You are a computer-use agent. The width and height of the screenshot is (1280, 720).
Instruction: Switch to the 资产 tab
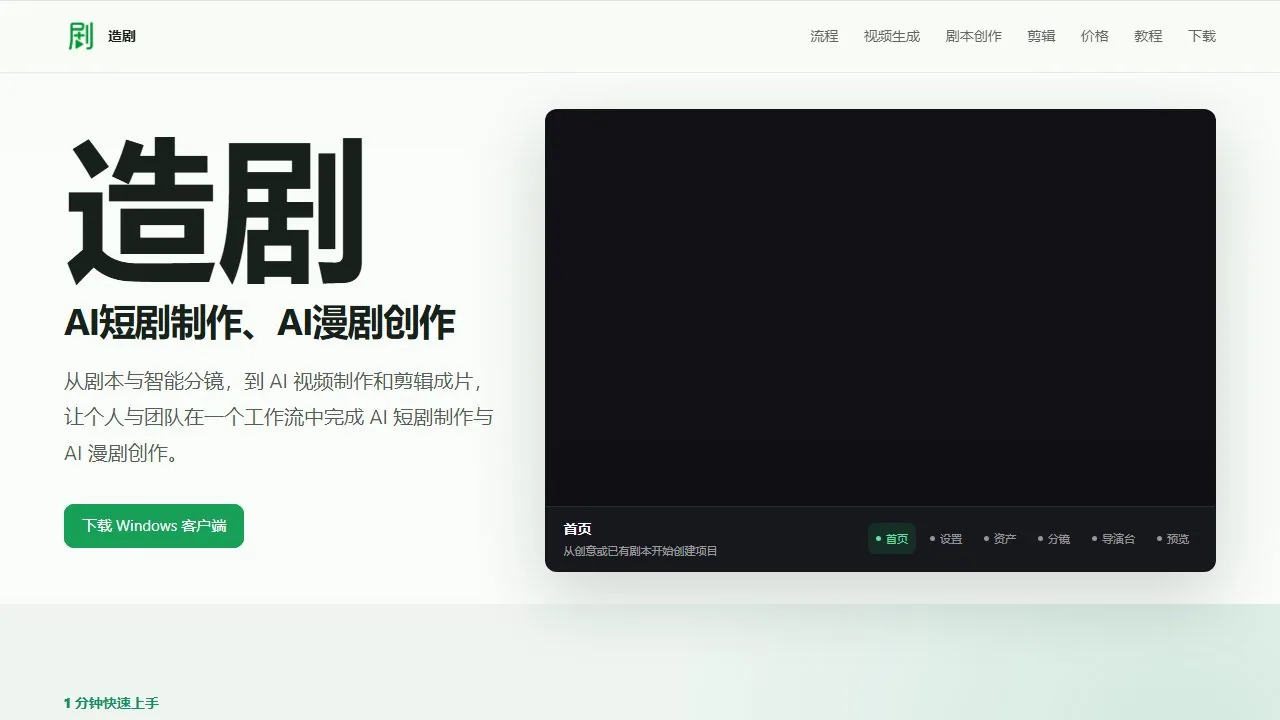(1000, 539)
